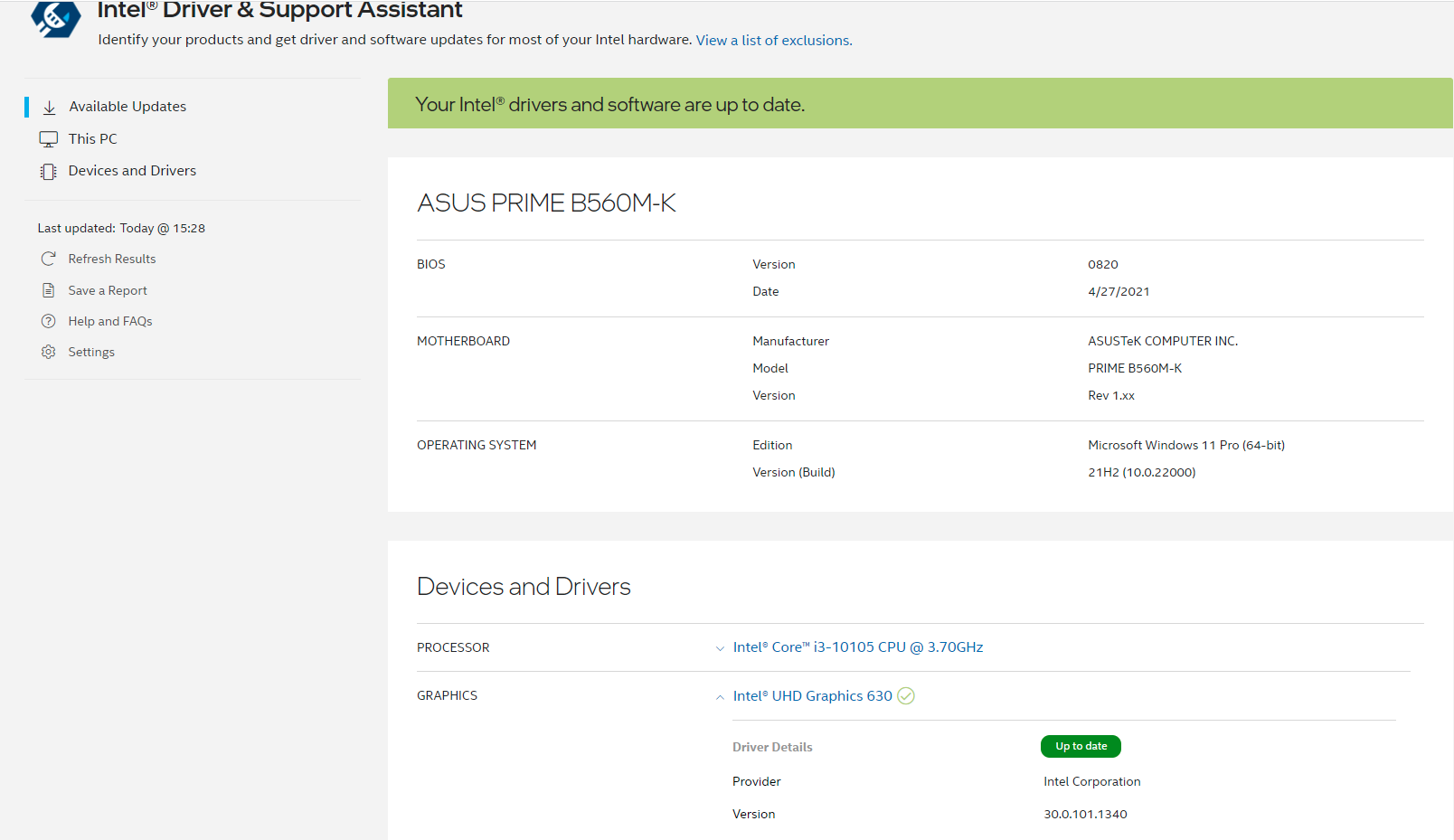
Task: Click ASUSTeK COMPUTER INC. manufacturer value
Action: click(1163, 342)
